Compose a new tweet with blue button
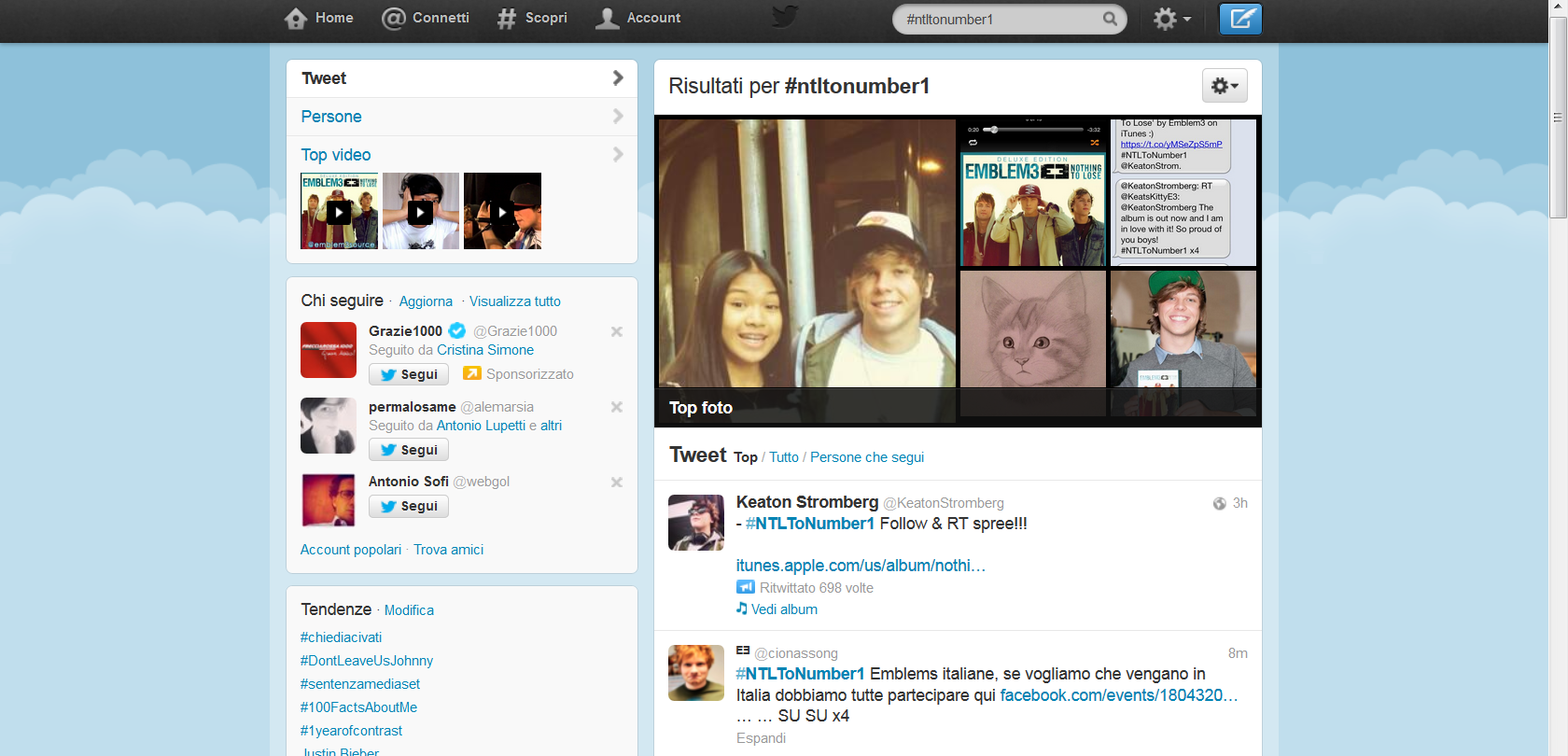This screenshot has width=1568, height=756. tap(1240, 19)
